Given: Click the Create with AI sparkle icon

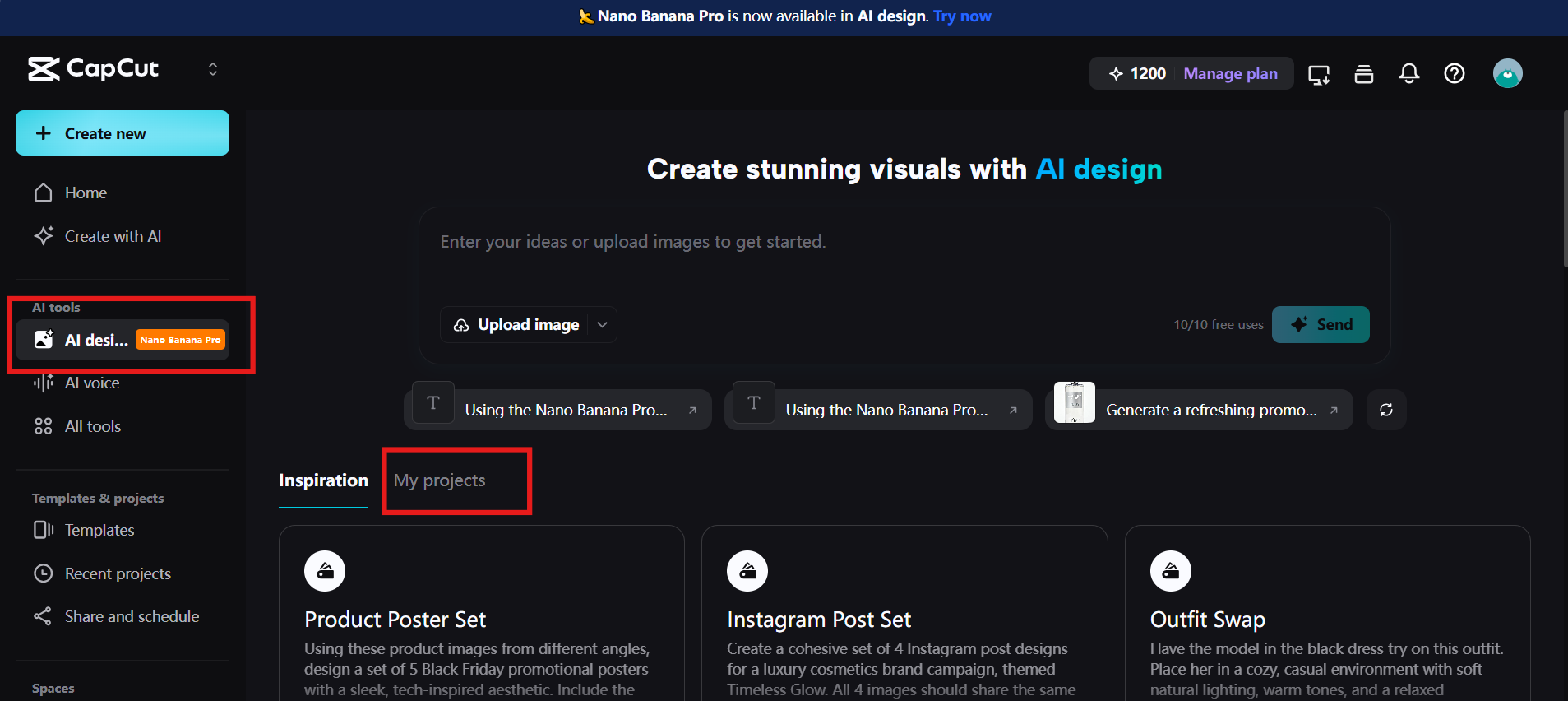Looking at the screenshot, I should coord(44,236).
